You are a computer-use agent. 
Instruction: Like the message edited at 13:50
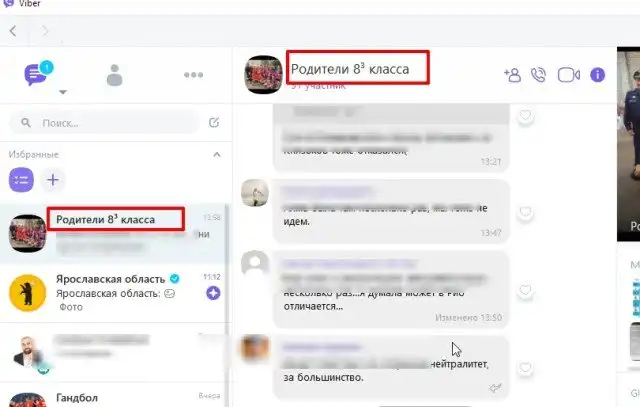525,290
